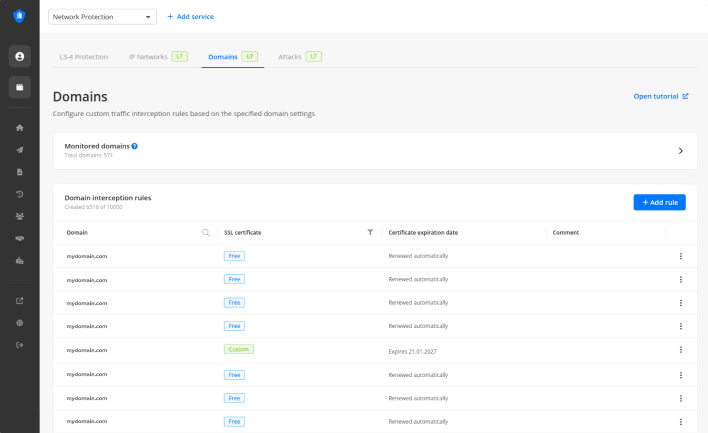The height and width of the screenshot is (433, 708).
Task: Open actions menu for Custom certificate row
Action: tap(680, 349)
